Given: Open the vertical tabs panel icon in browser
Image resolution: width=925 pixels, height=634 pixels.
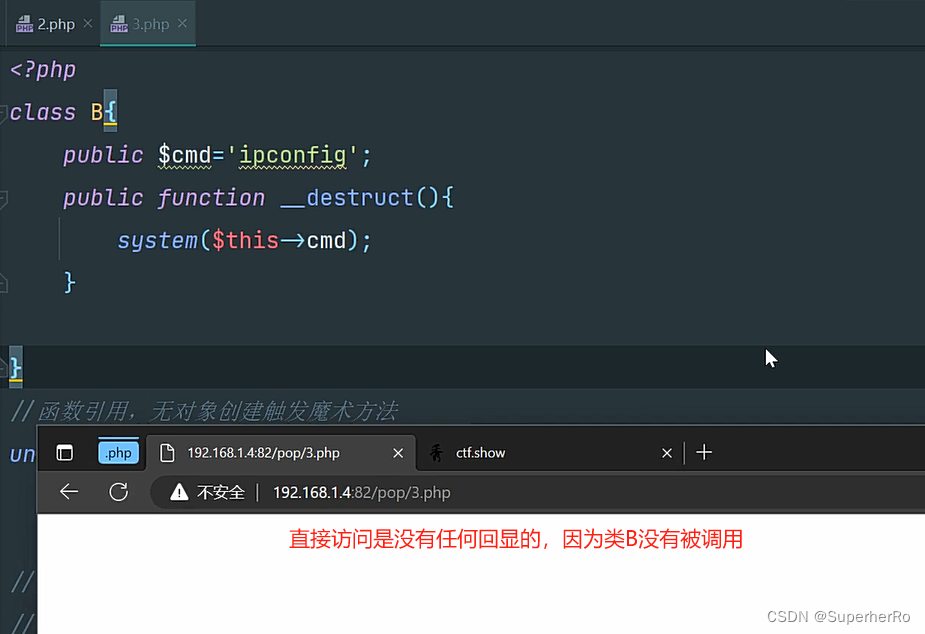Looking at the screenshot, I should pos(64,452).
